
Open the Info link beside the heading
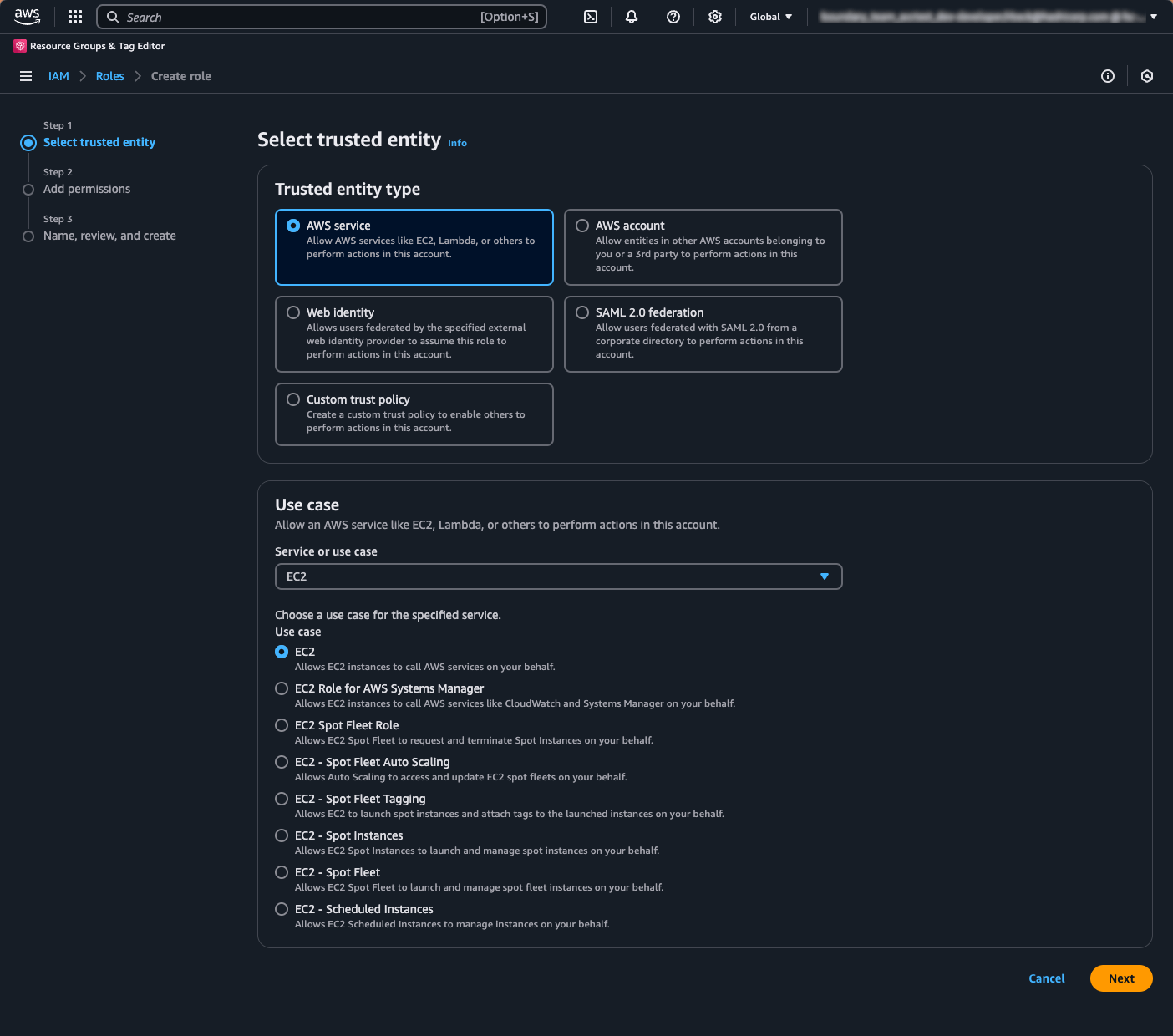point(457,143)
